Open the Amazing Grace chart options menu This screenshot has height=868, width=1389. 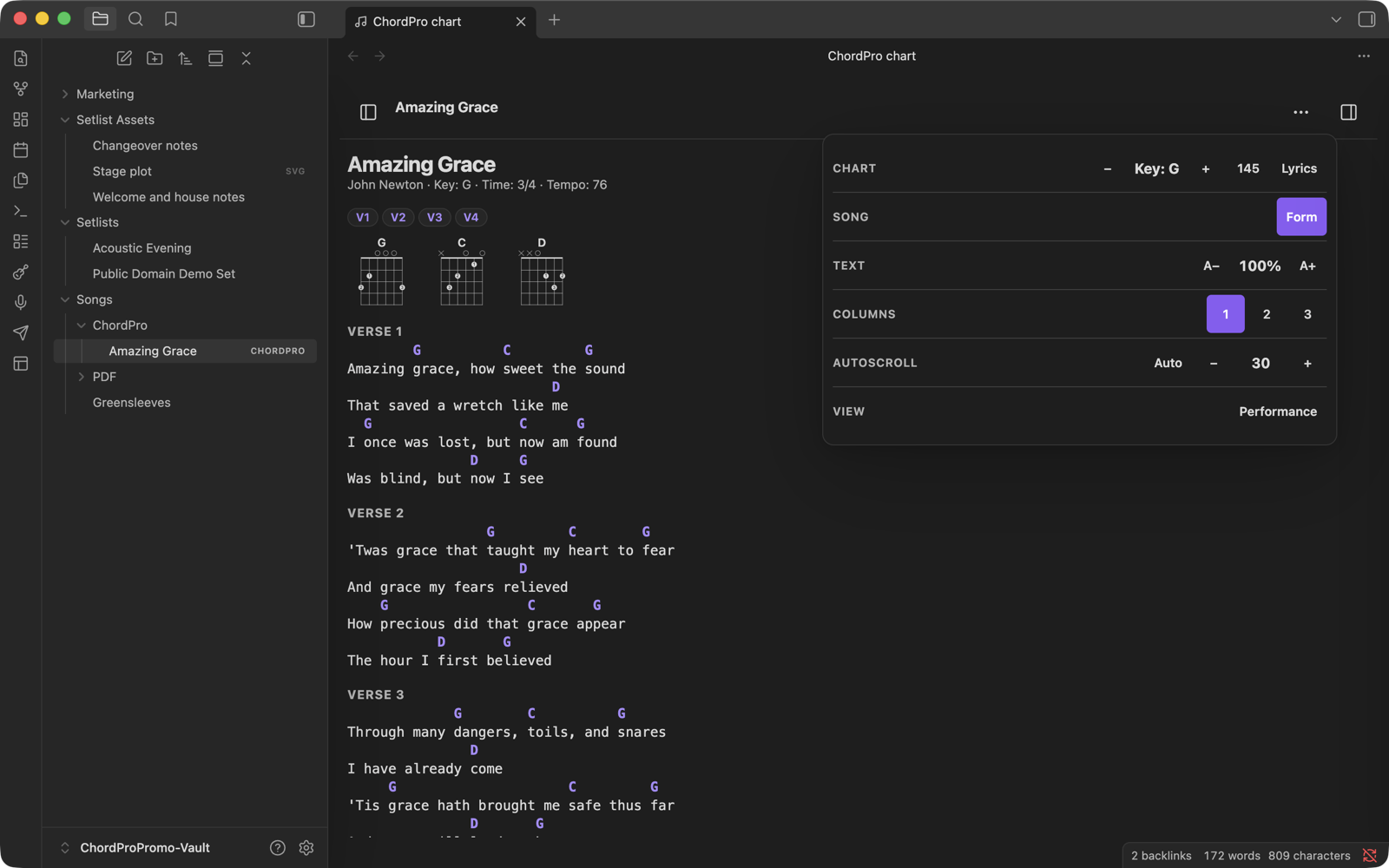click(x=1300, y=112)
